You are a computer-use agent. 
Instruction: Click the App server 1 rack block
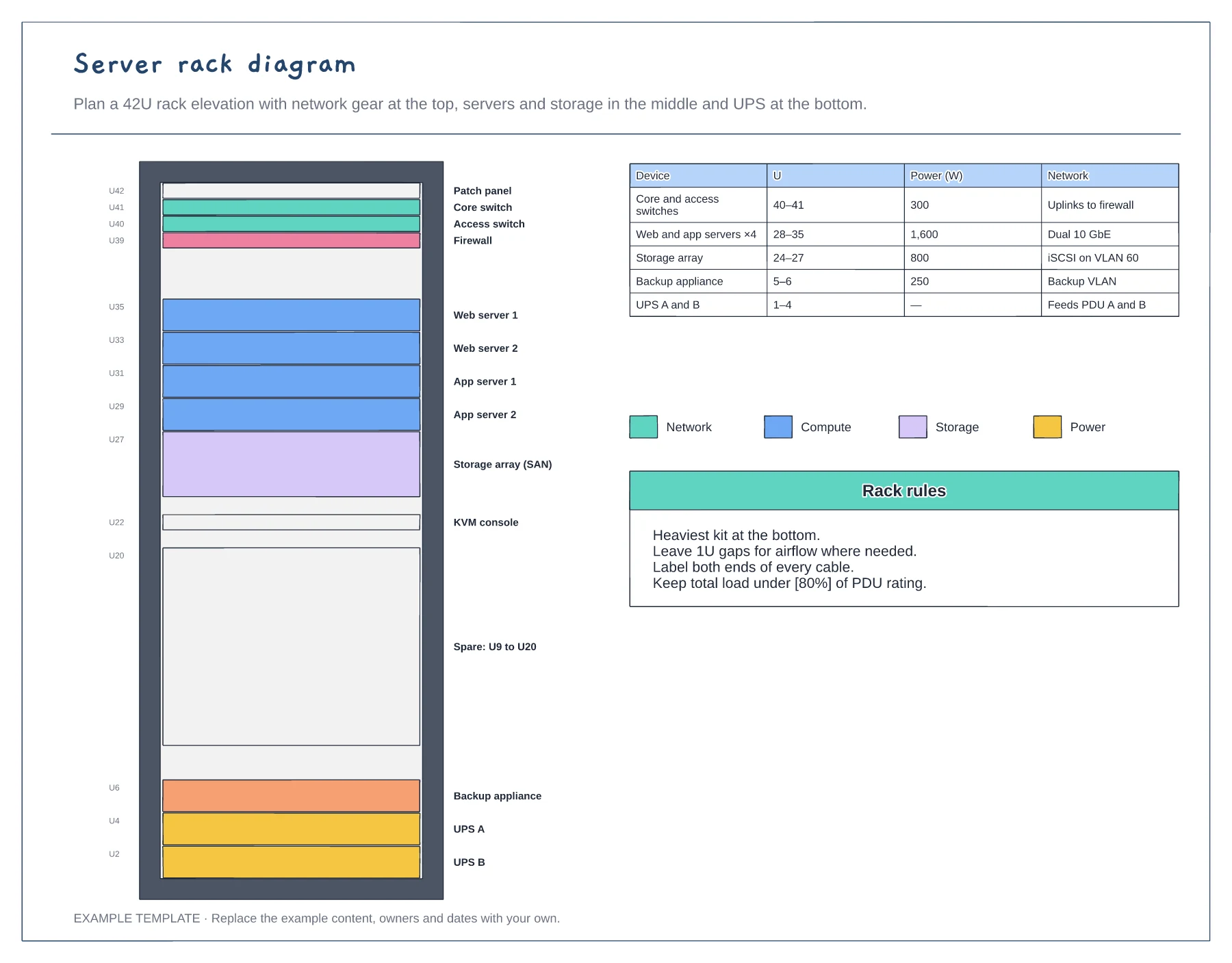tap(291, 381)
